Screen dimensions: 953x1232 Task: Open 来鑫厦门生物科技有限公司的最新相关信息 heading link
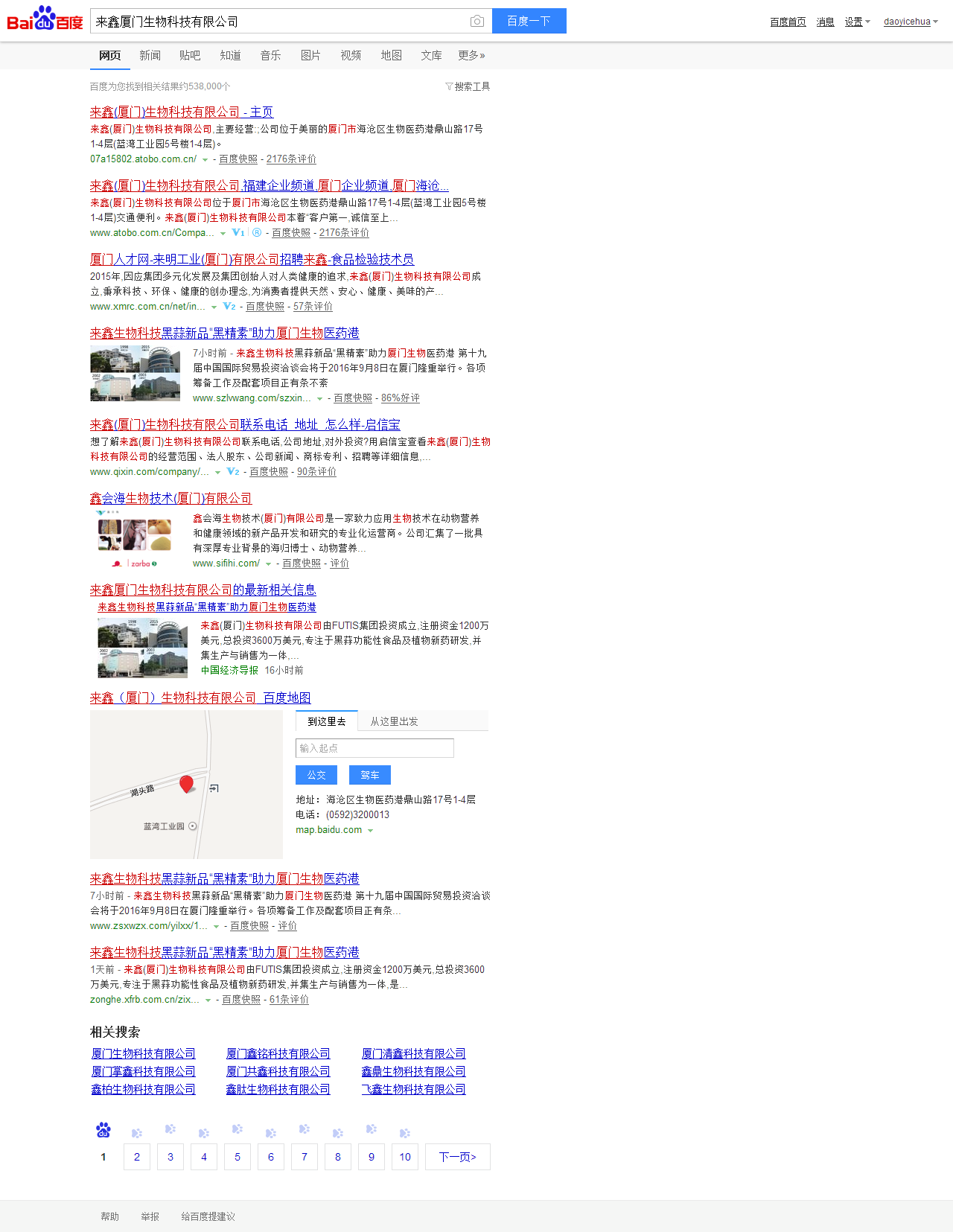tap(203, 590)
